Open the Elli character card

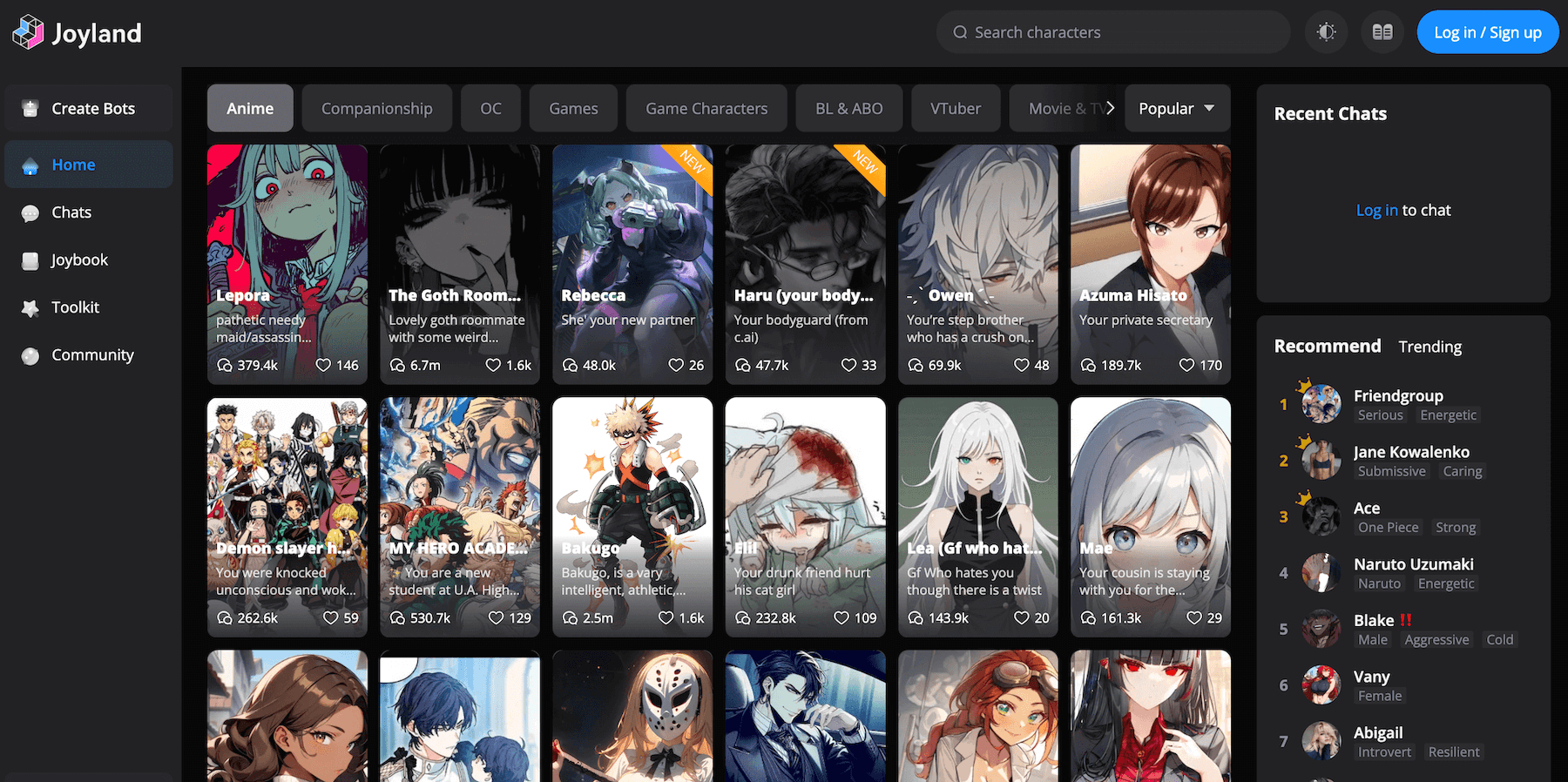click(x=805, y=517)
